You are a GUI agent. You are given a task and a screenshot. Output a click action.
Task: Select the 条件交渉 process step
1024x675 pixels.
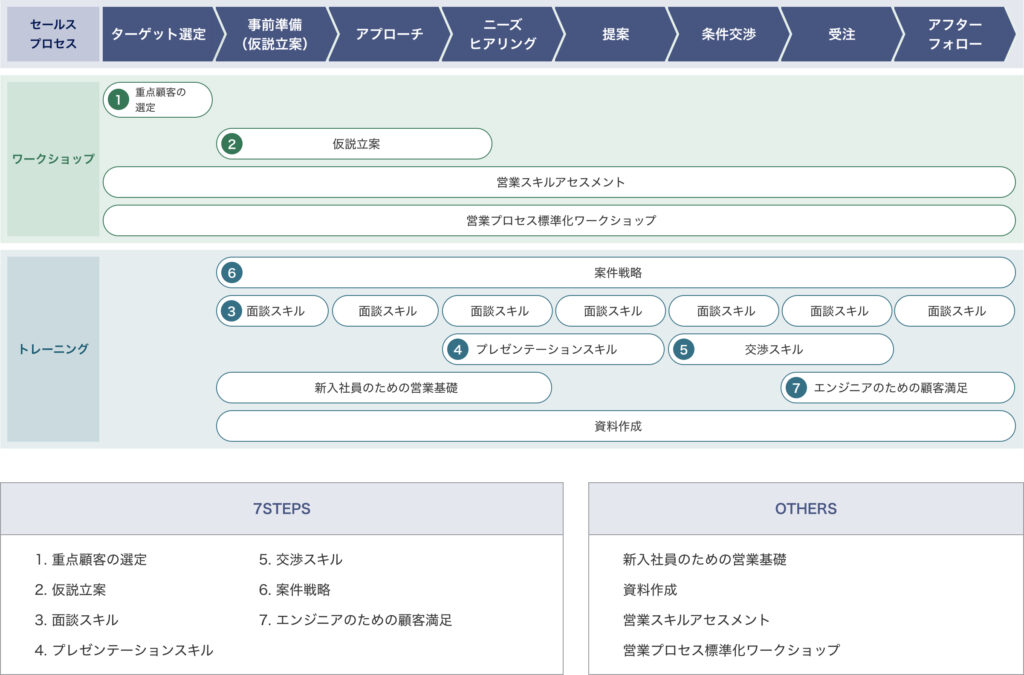(x=728, y=35)
